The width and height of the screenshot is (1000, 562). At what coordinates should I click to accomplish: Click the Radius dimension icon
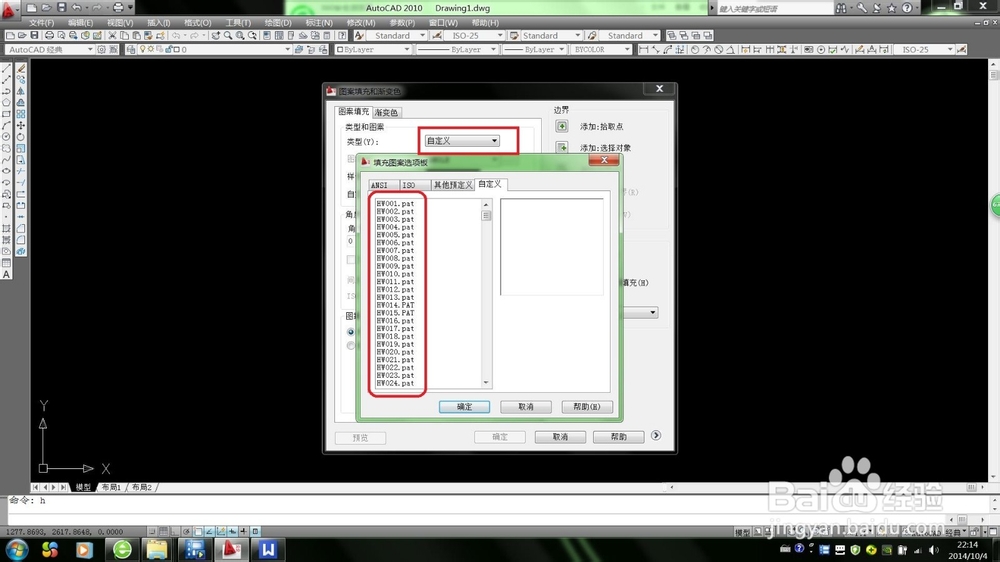(x=695, y=49)
